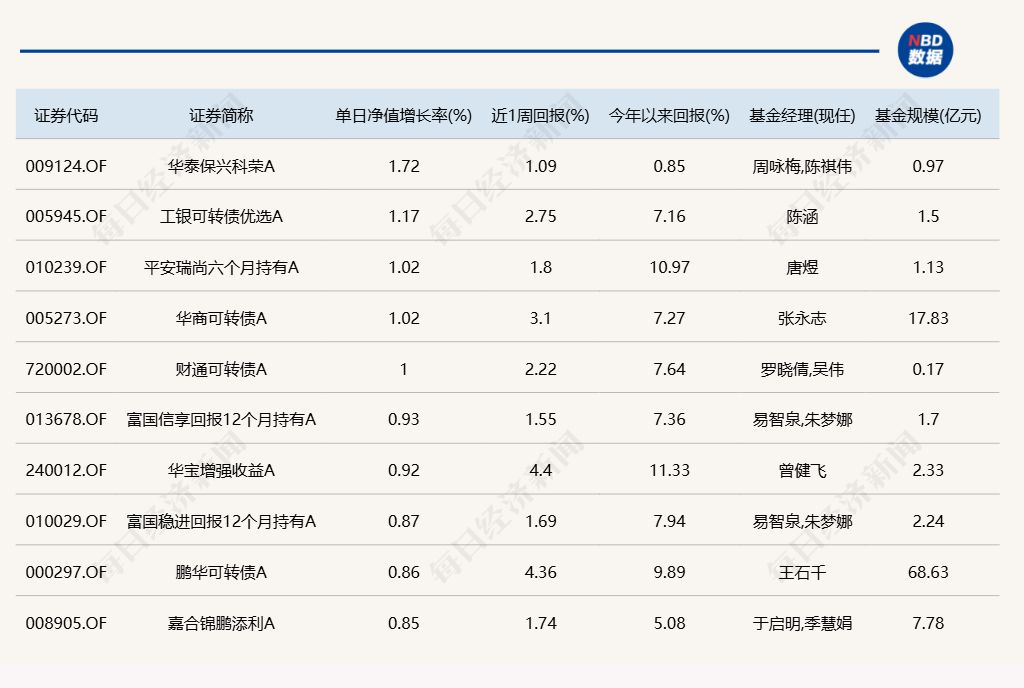
Task: Select fund name 富国信享回报12个月持有A
Action: pos(221,420)
